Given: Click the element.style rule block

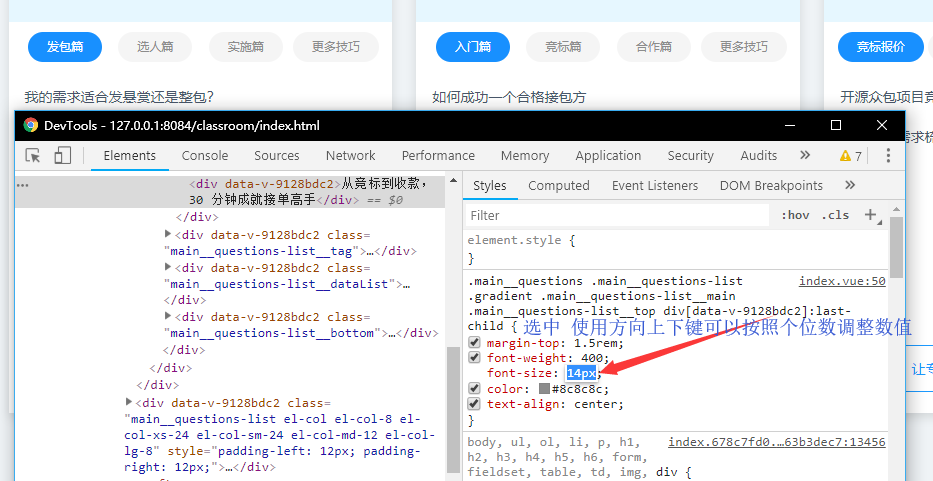Looking at the screenshot, I should click(x=677, y=249).
